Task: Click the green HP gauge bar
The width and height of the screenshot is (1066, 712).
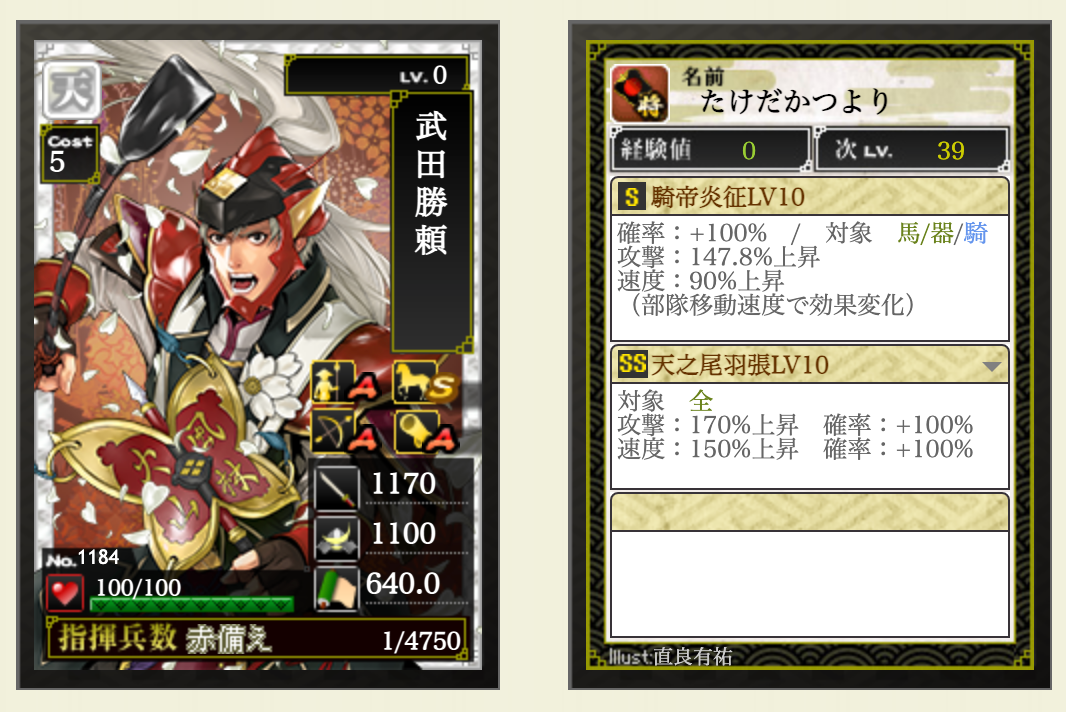Action: point(192,604)
